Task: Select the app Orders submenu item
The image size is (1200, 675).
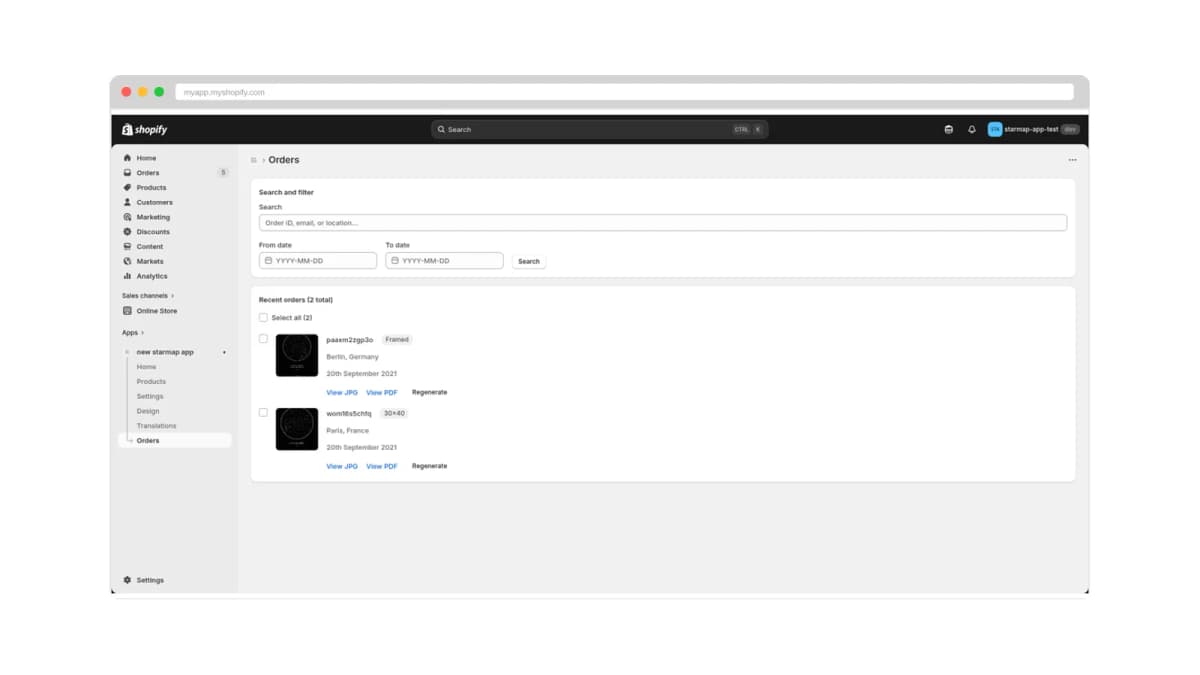Action: [x=175, y=440]
